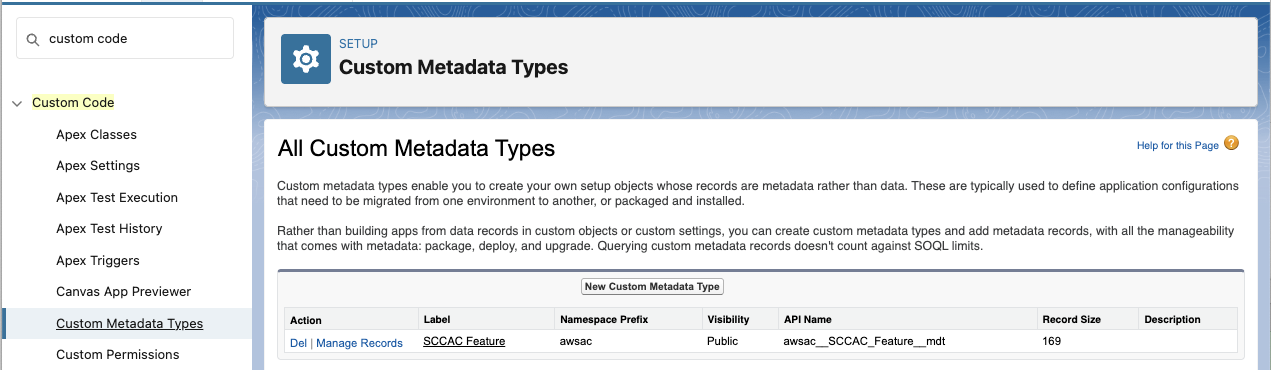Click the Namespace Prefix column header
Image resolution: width=1271 pixels, height=370 pixels.
(605, 320)
